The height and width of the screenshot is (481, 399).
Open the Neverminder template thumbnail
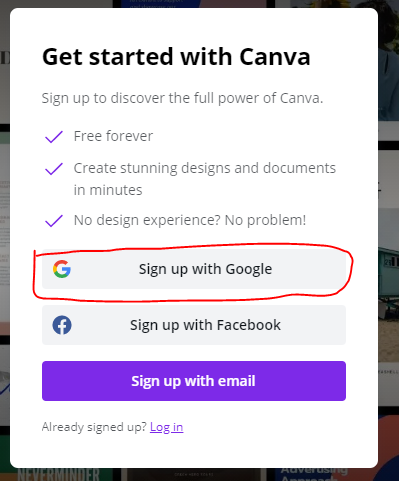coord(58,474)
